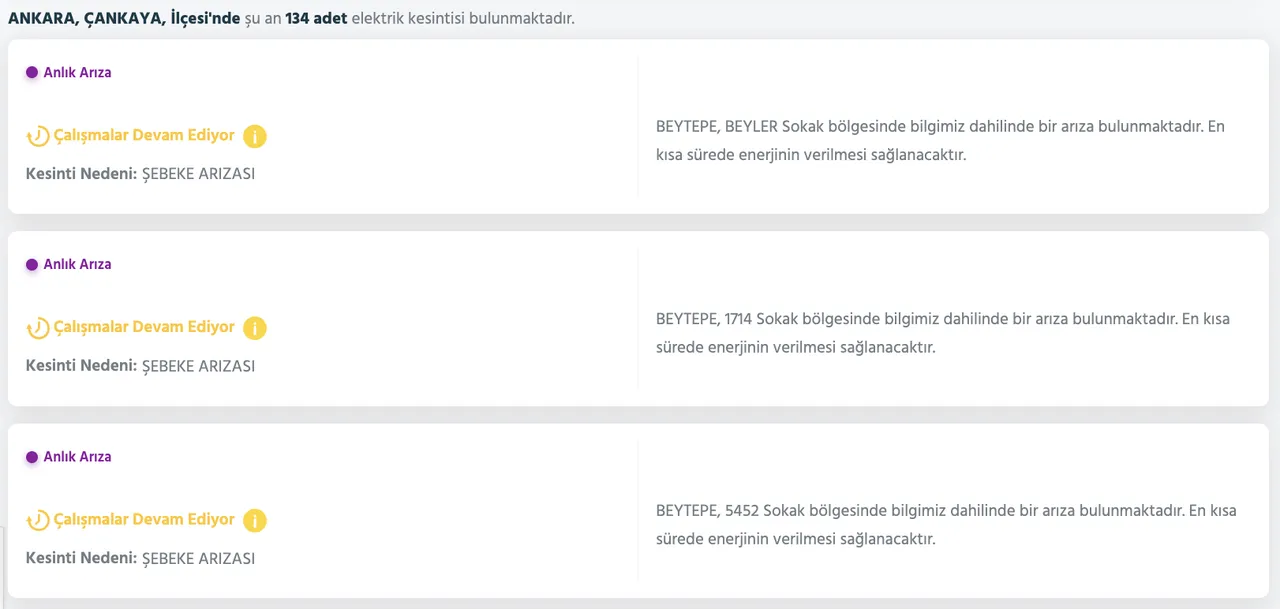The height and width of the screenshot is (609, 1280).
Task: Click the yellow info icon on BEYLER Sokak outage
Action: [x=255, y=136]
